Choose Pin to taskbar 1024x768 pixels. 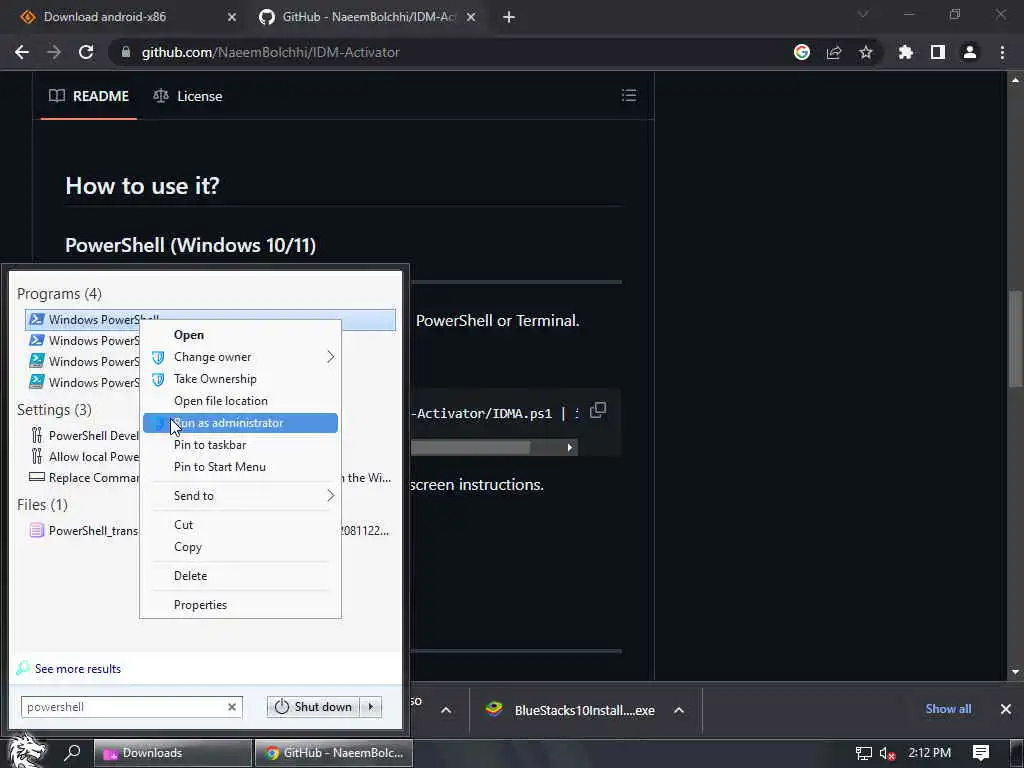click(240, 445)
